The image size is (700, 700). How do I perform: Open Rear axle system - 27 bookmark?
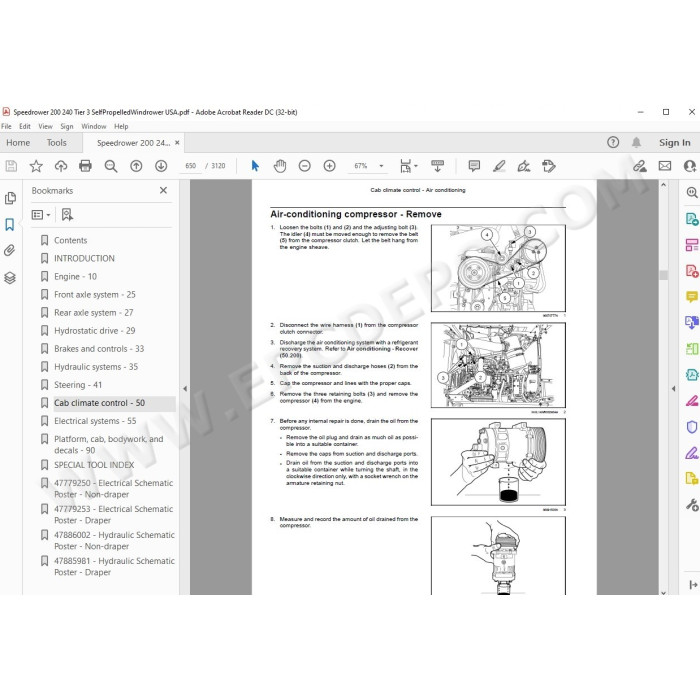pos(94,312)
